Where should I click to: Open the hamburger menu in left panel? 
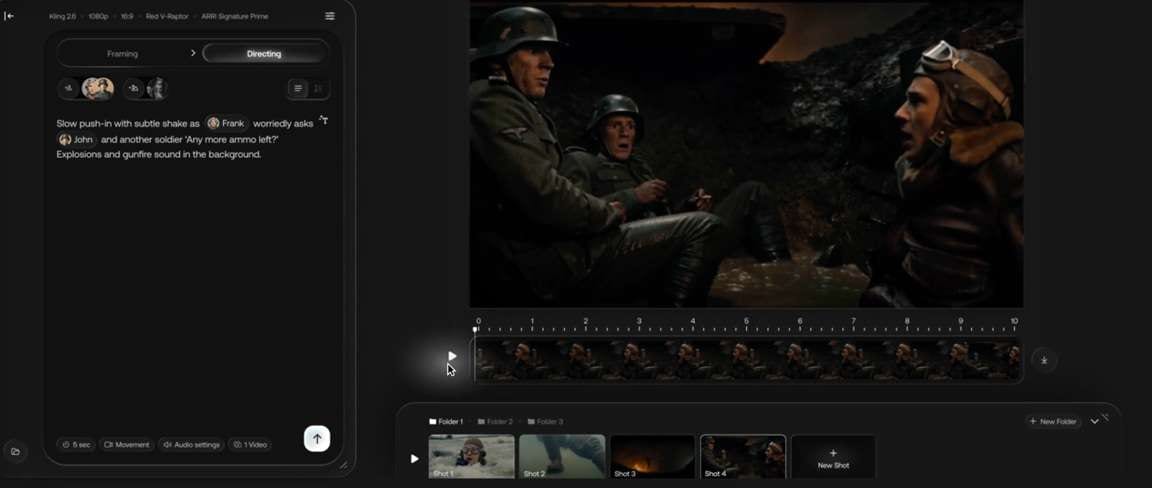(x=330, y=16)
